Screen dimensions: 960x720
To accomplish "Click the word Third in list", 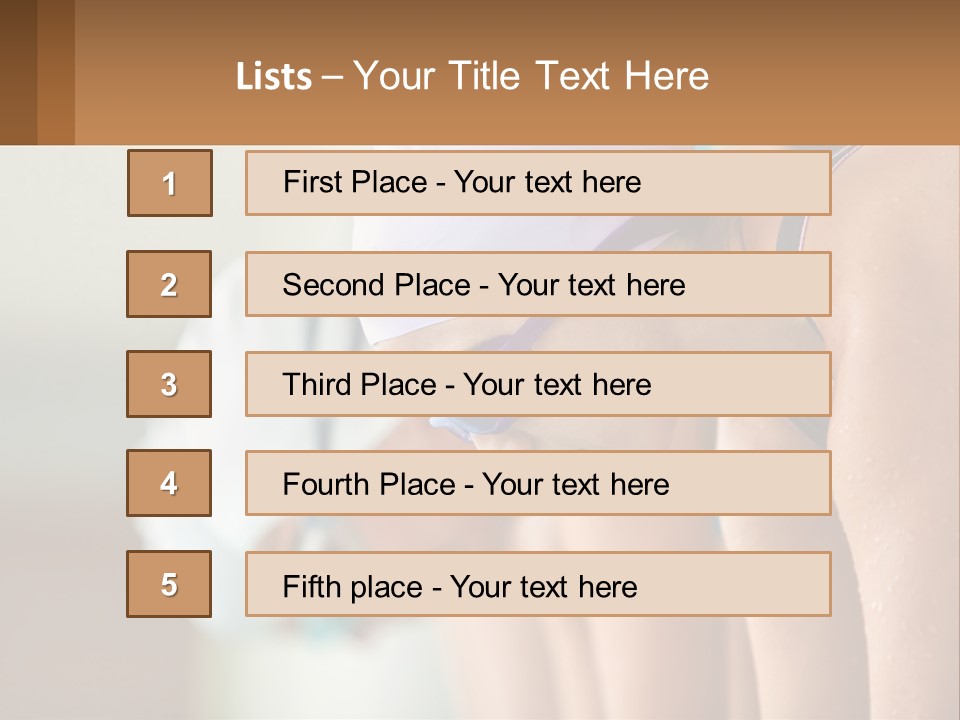I will (315, 384).
